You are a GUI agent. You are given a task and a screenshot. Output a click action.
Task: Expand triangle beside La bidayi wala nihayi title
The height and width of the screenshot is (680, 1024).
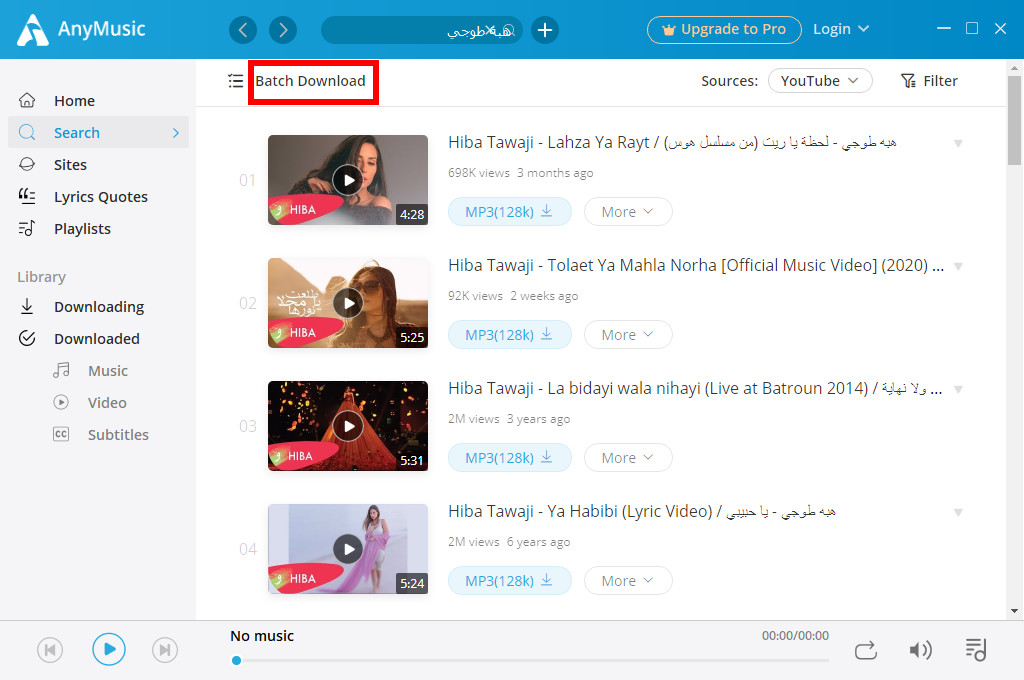pos(958,389)
